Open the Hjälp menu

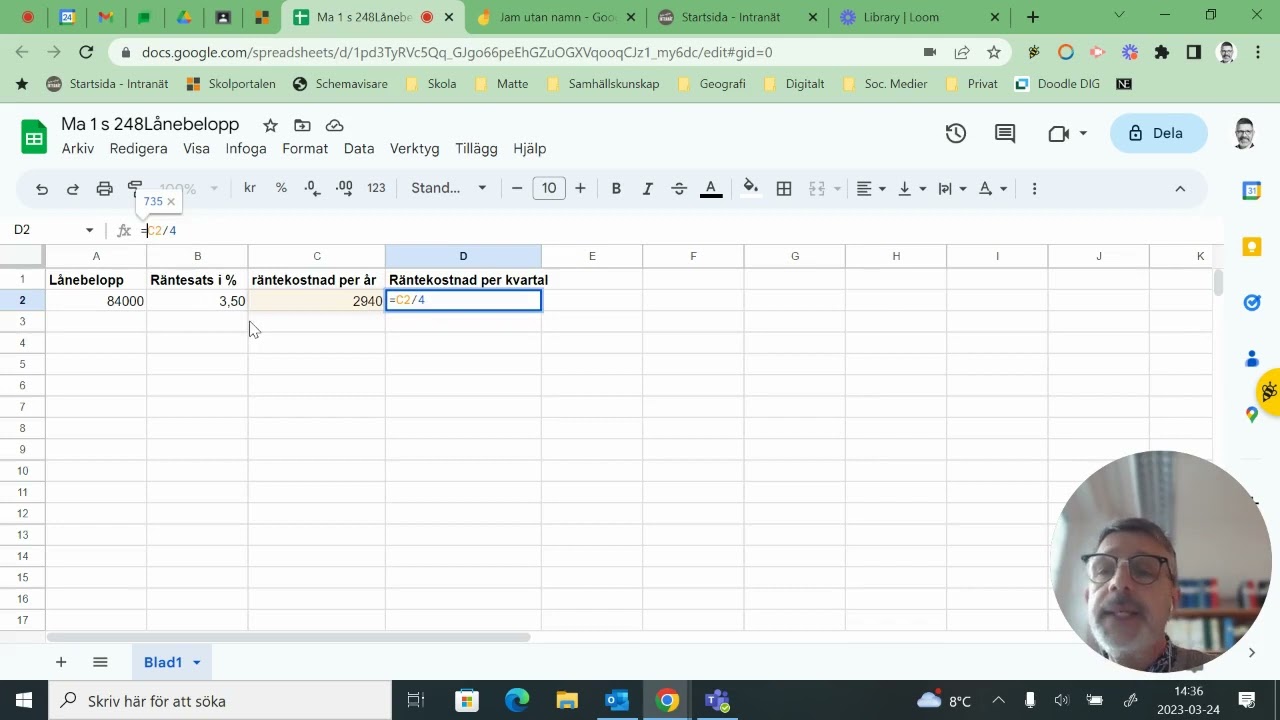coord(530,148)
